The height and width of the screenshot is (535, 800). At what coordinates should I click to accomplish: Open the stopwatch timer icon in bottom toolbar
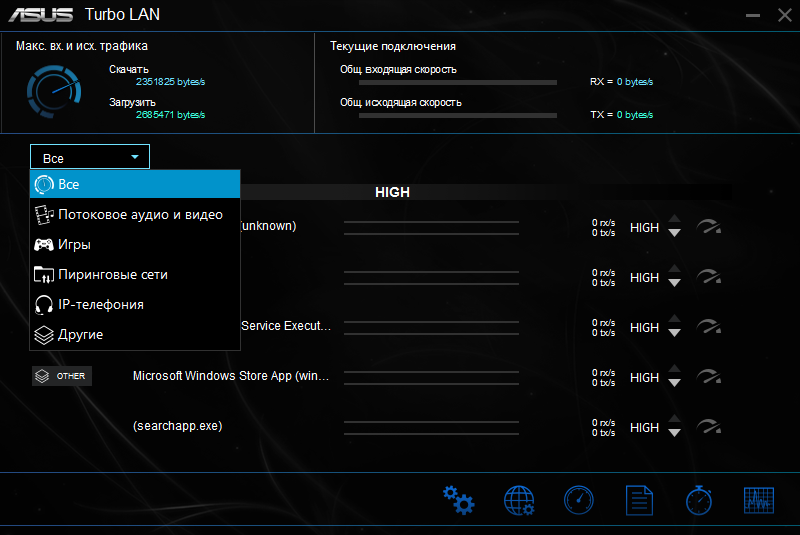click(699, 500)
